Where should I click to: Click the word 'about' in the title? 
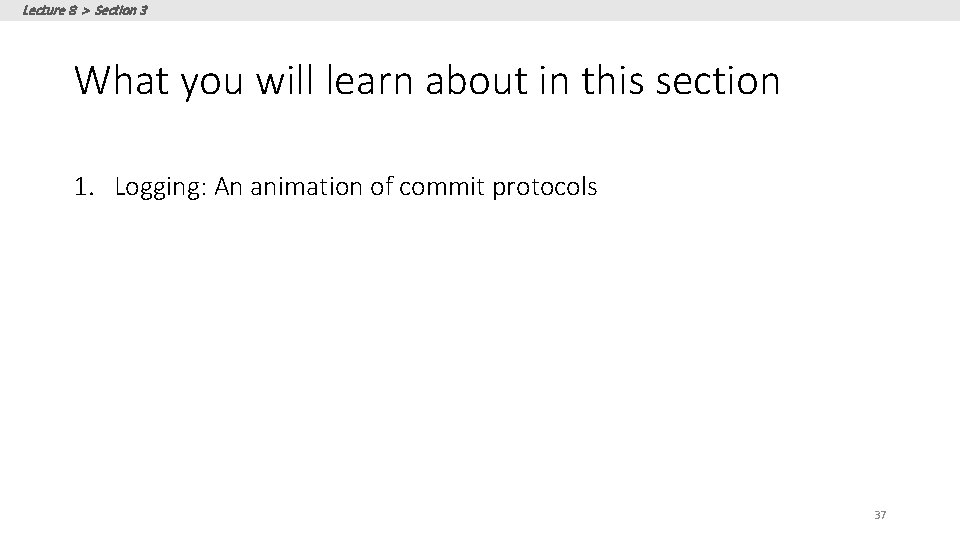point(475,80)
